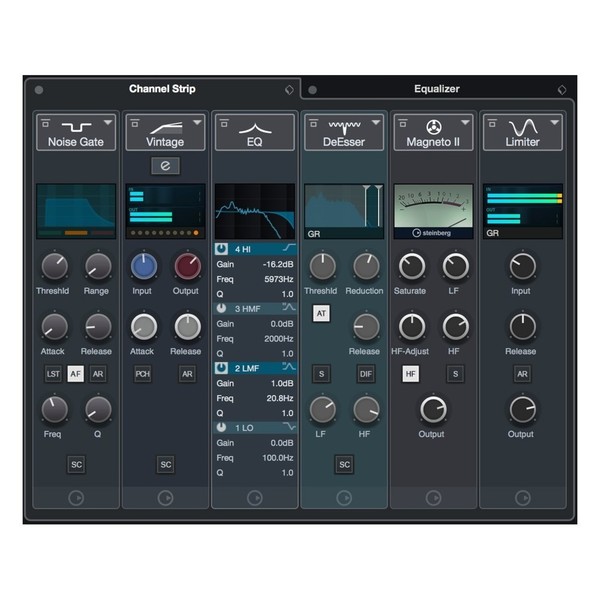
Task: Click the Noise Gate module icon
Action: [77, 127]
